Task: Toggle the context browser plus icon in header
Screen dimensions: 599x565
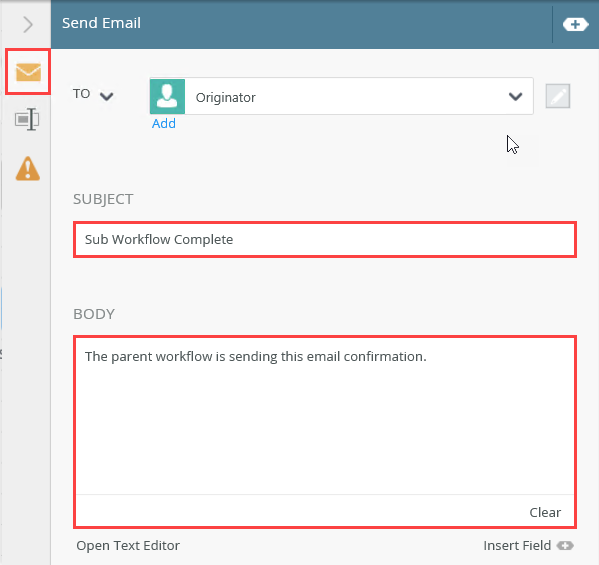Action: click(575, 25)
